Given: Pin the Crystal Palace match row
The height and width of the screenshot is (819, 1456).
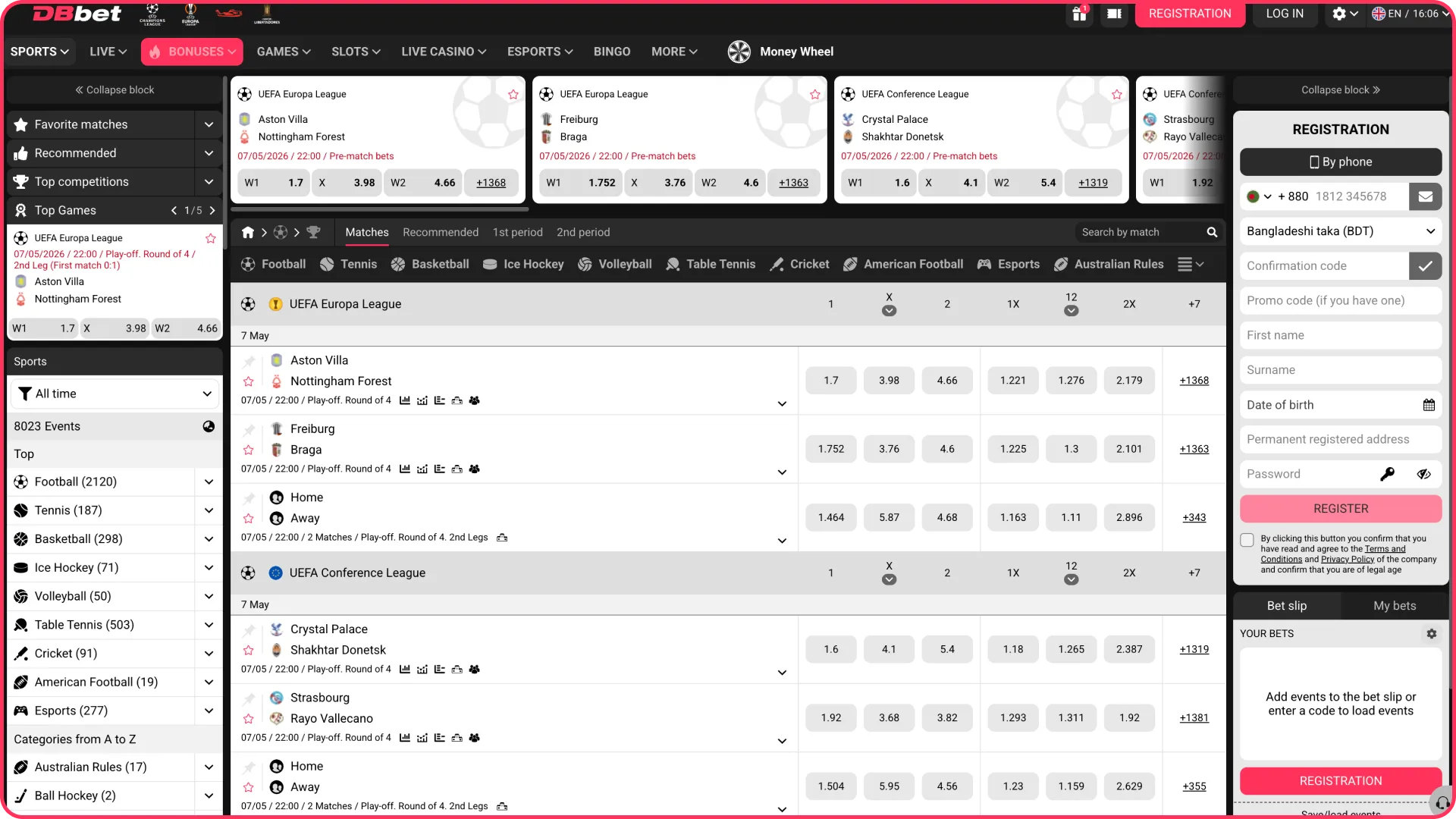Looking at the screenshot, I should (x=249, y=630).
